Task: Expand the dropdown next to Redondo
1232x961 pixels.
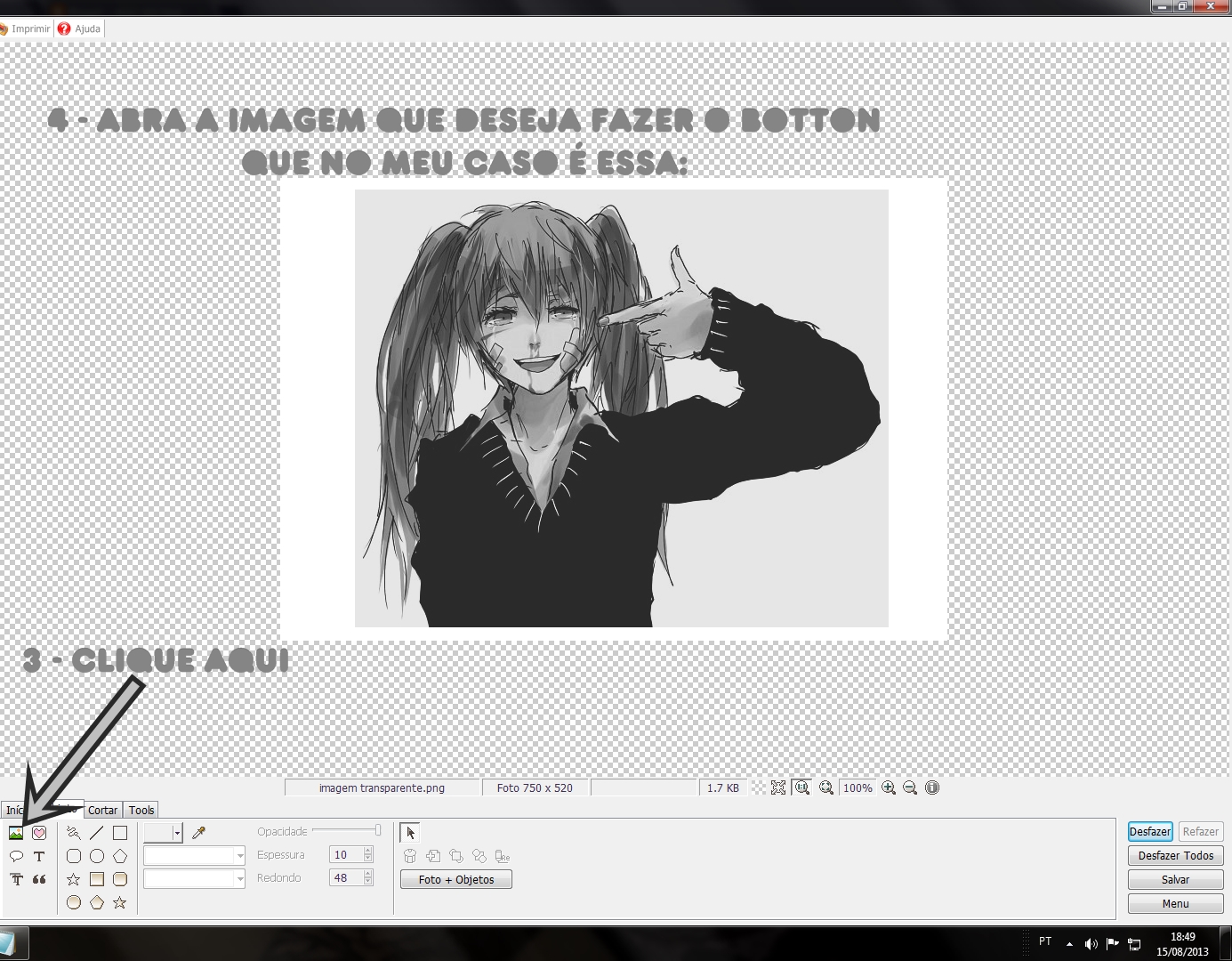Action: 240,879
